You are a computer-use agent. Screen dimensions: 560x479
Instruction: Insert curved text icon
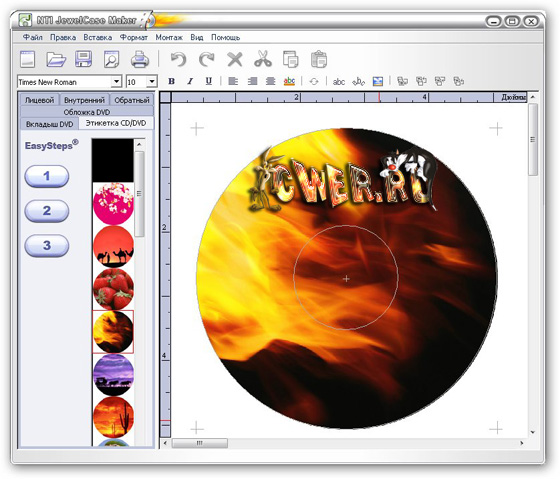(x=358, y=82)
